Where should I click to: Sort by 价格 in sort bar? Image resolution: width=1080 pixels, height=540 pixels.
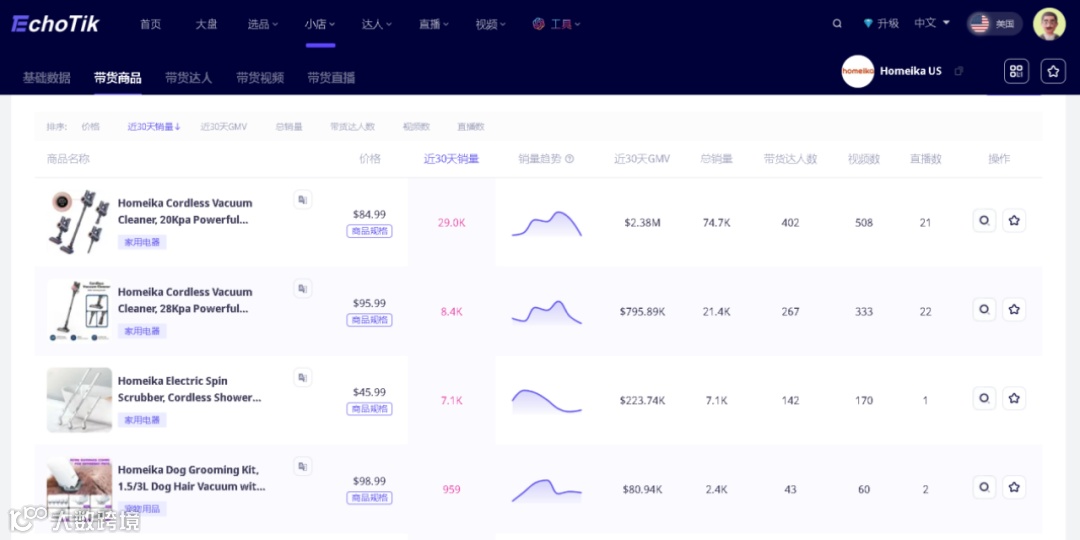point(90,127)
